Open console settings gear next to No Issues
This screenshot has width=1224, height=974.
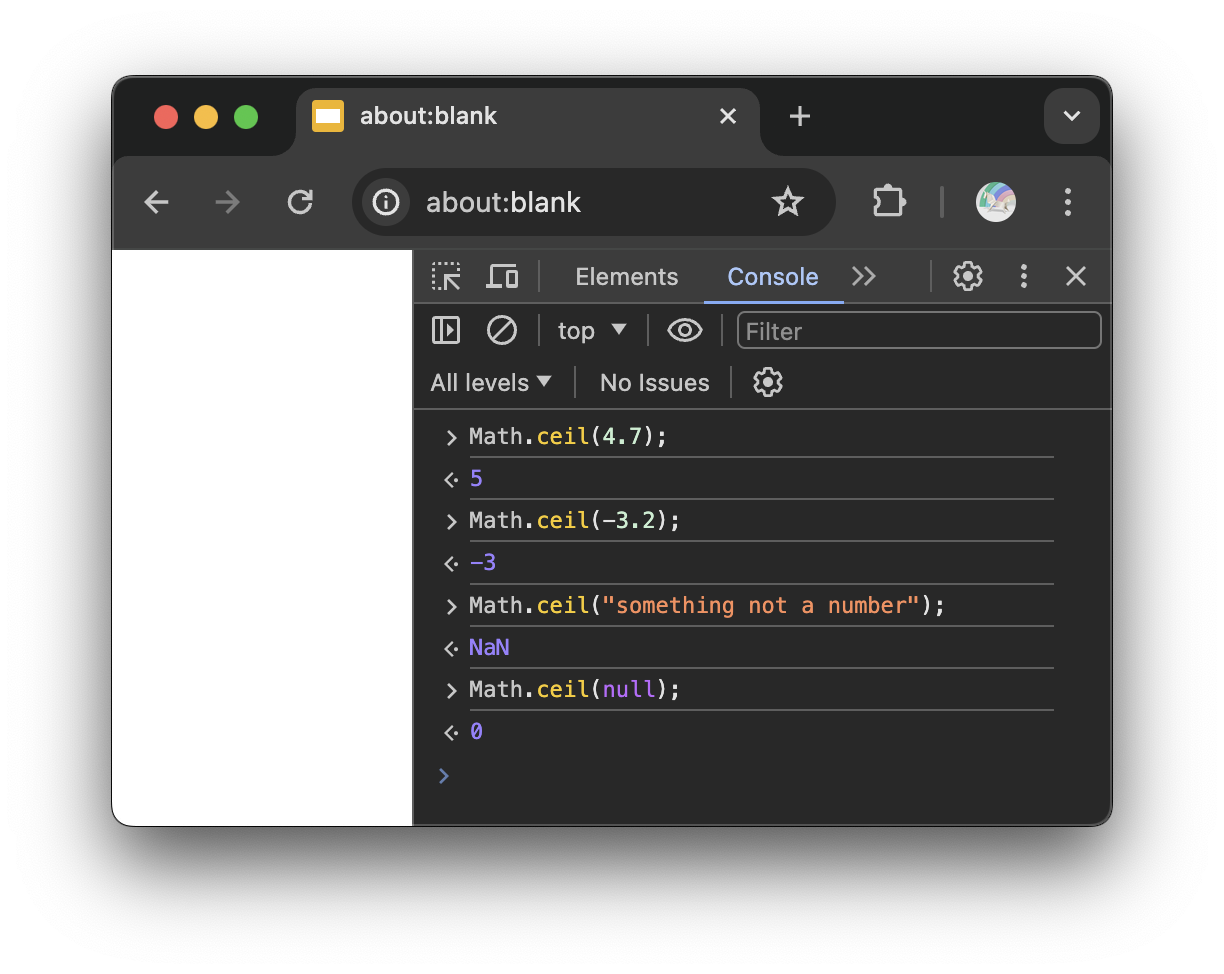tap(768, 382)
